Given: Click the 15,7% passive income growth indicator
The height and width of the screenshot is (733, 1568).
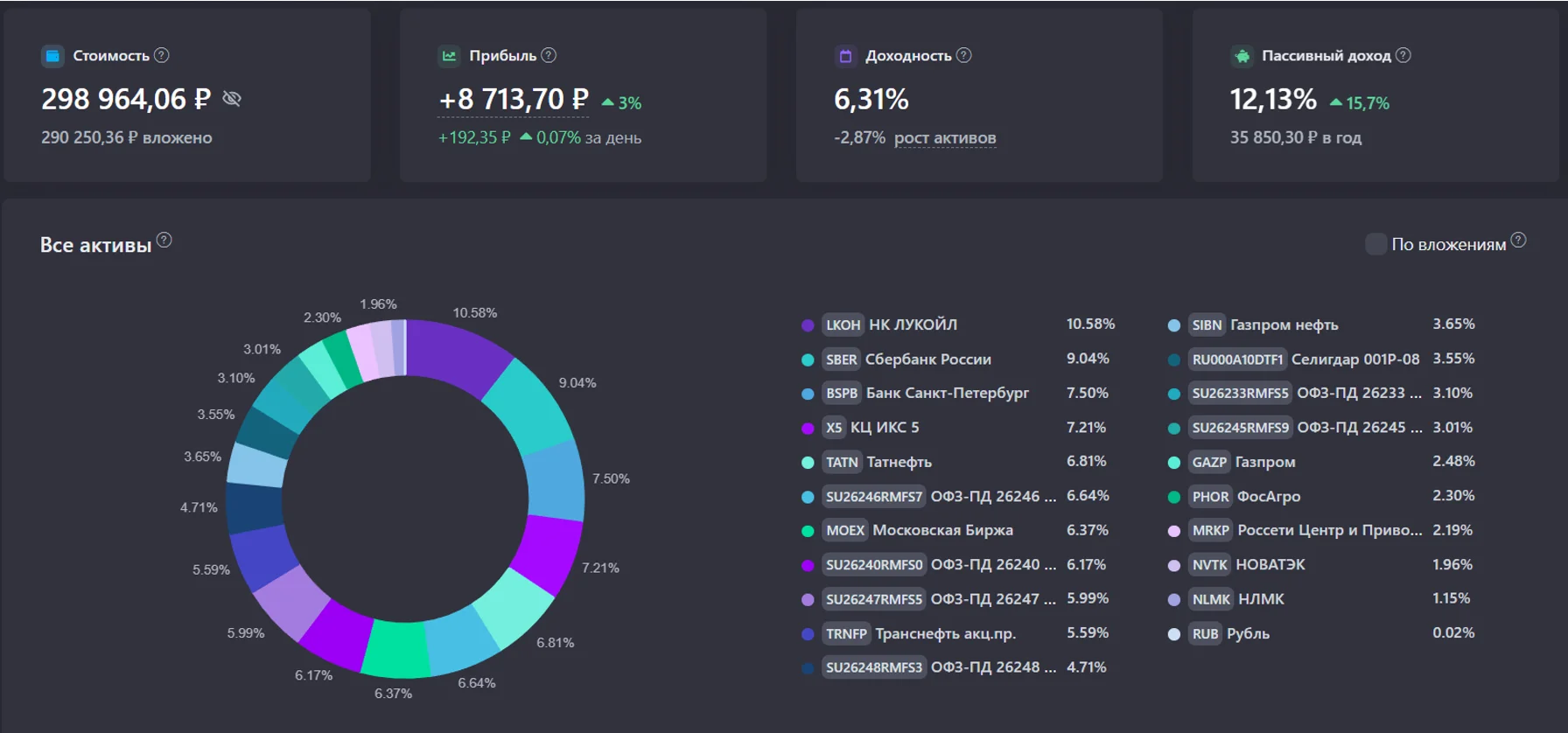Looking at the screenshot, I should click(1360, 103).
